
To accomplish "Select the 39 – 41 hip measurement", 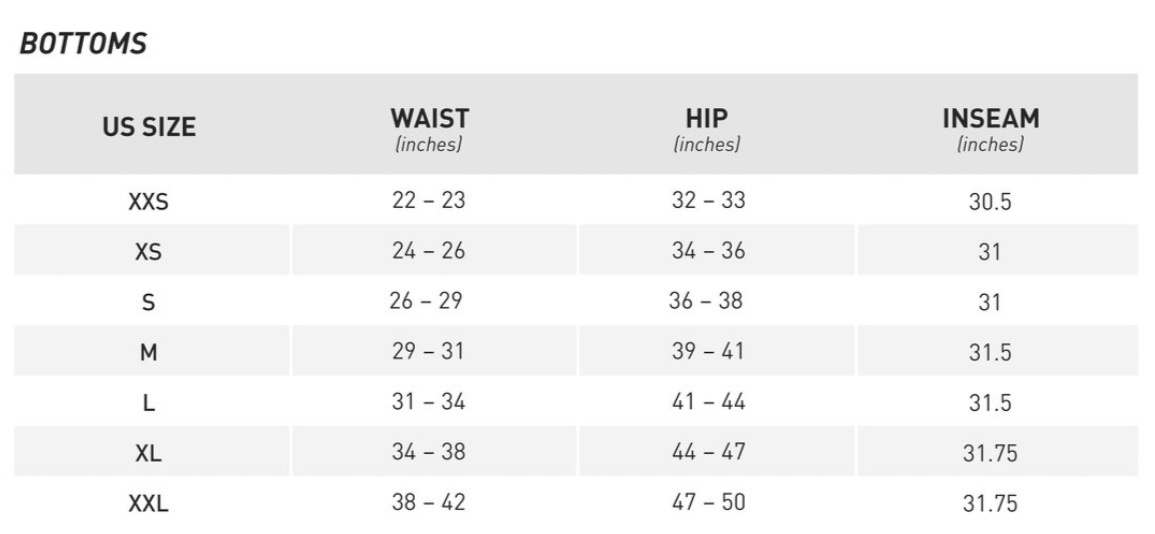I will point(708,351).
